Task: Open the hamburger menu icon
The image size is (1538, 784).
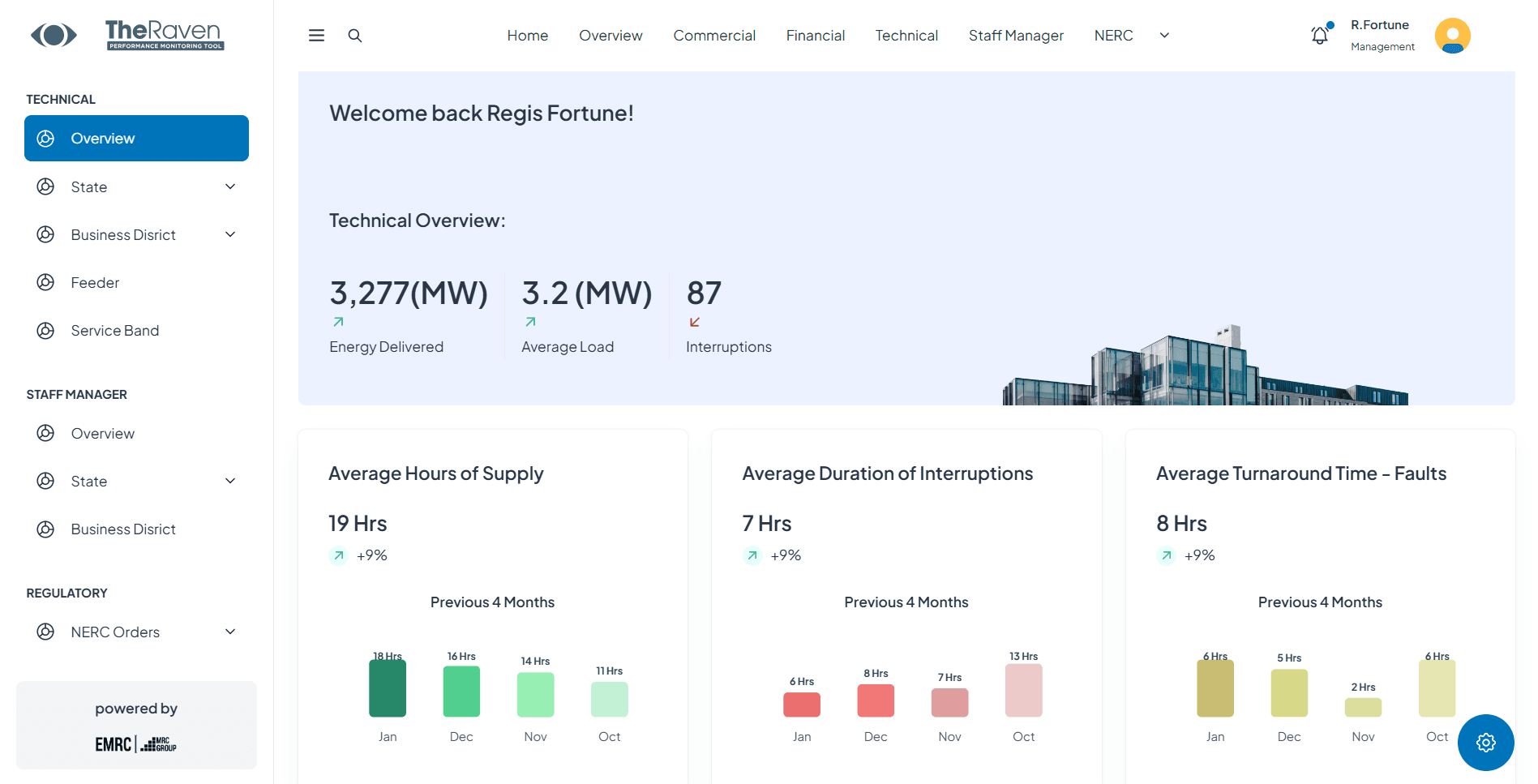Action: point(315,35)
